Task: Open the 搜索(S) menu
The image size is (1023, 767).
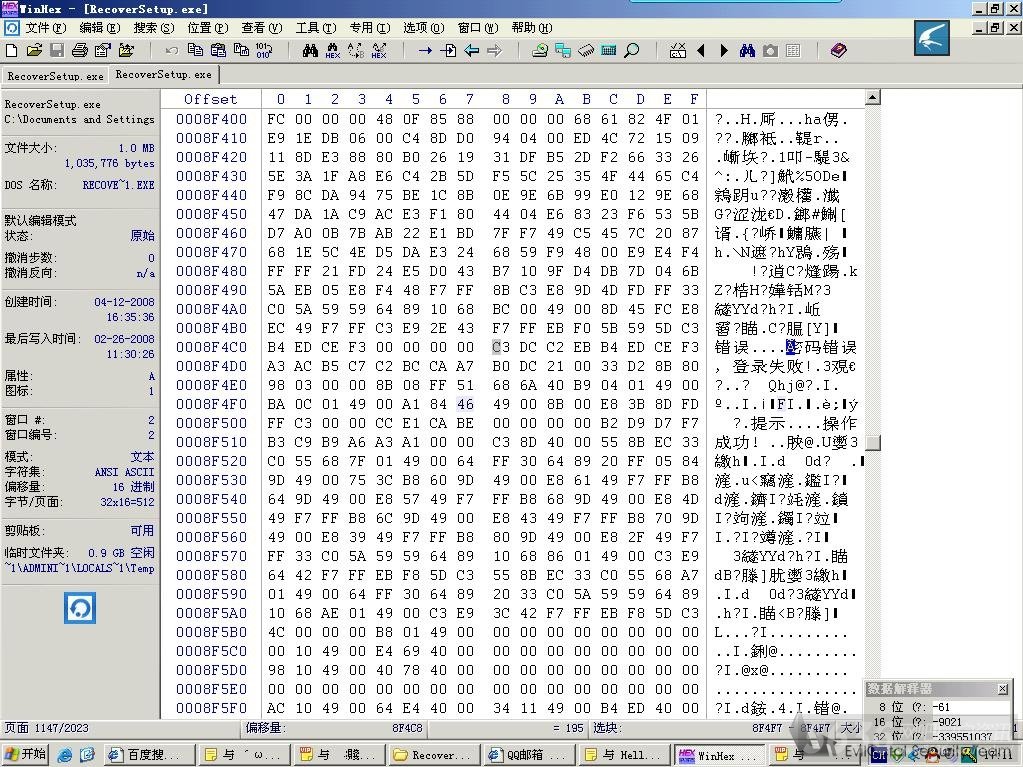Action: 154,28
